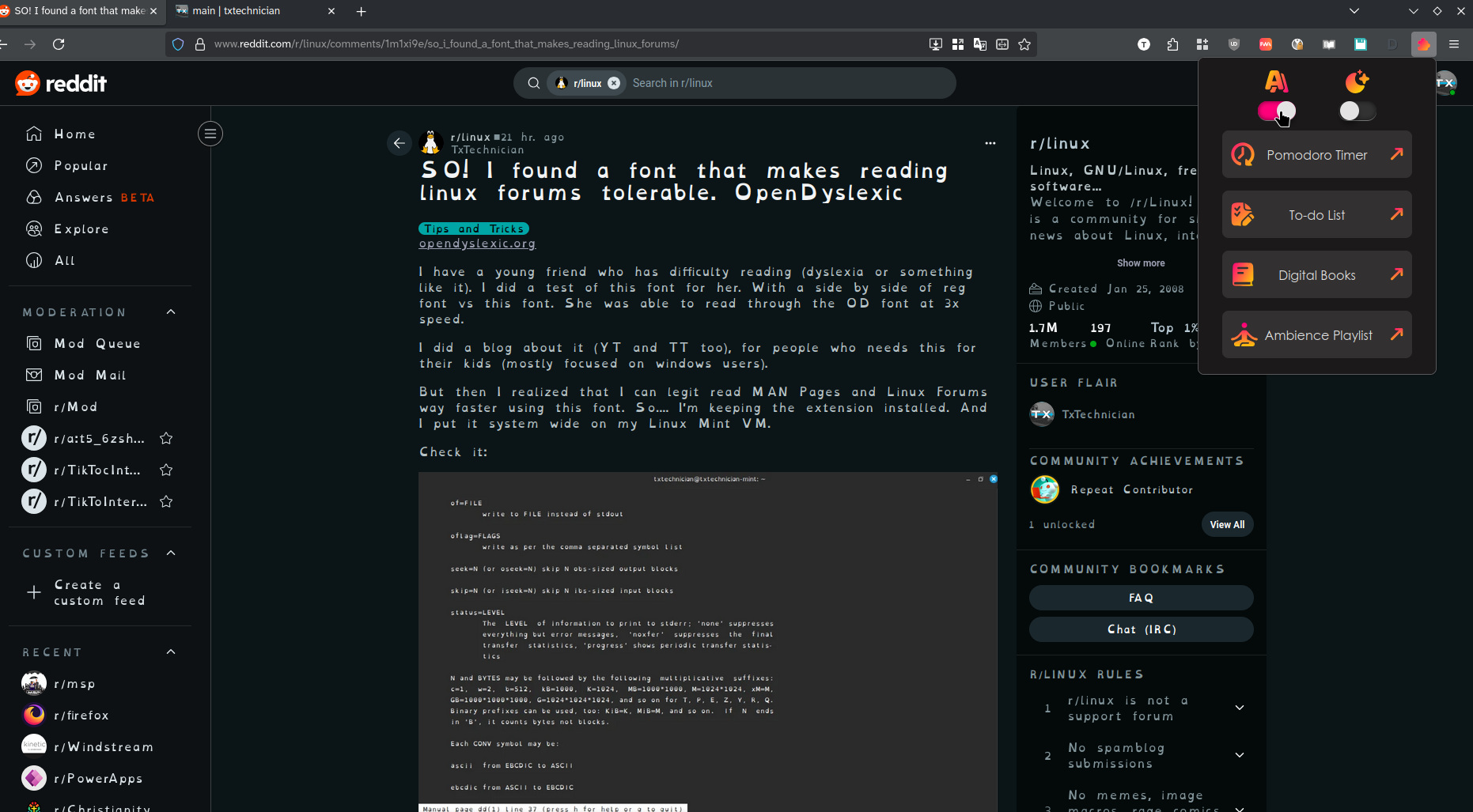Viewport: 1473px width, 812px height.
Task: Favorite the r/TikToInter... community star
Action: [x=166, y=501]
